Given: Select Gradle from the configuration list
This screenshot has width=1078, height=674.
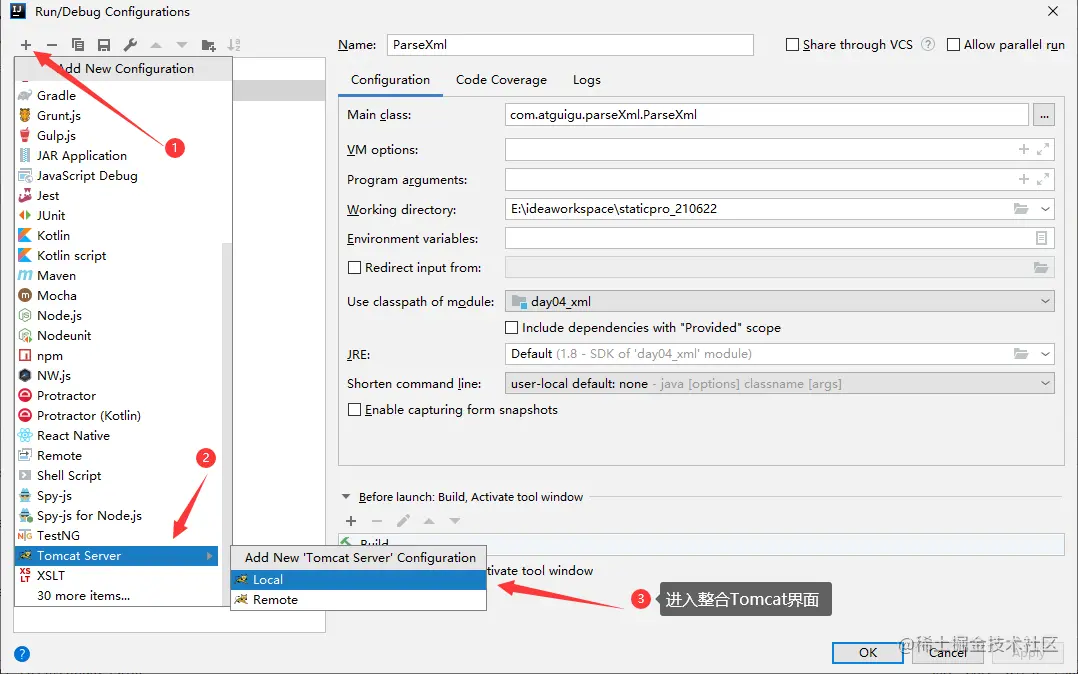Looking at the screenshot, I should (116, 96).
